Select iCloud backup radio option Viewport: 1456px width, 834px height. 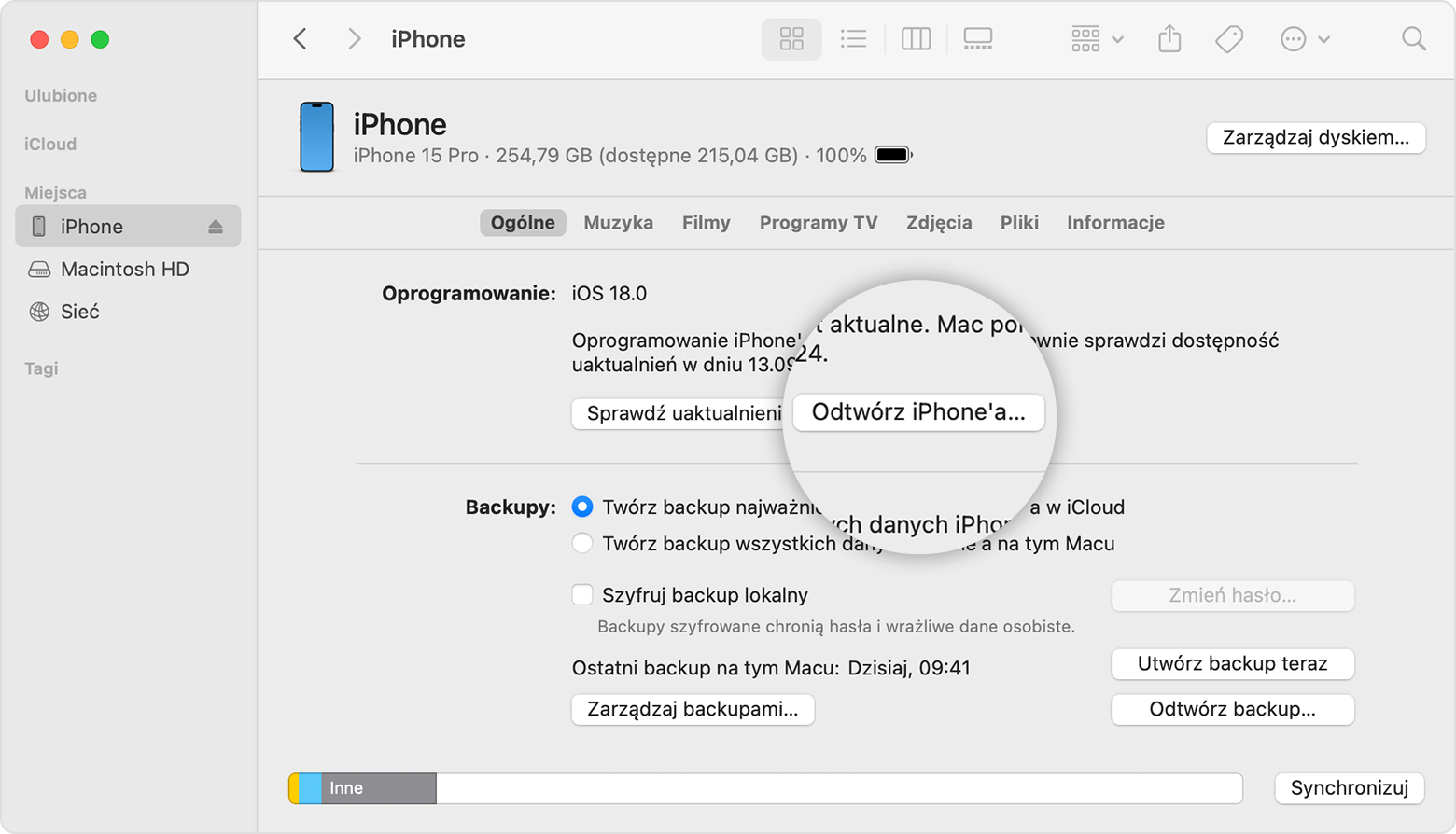[582, 507]
